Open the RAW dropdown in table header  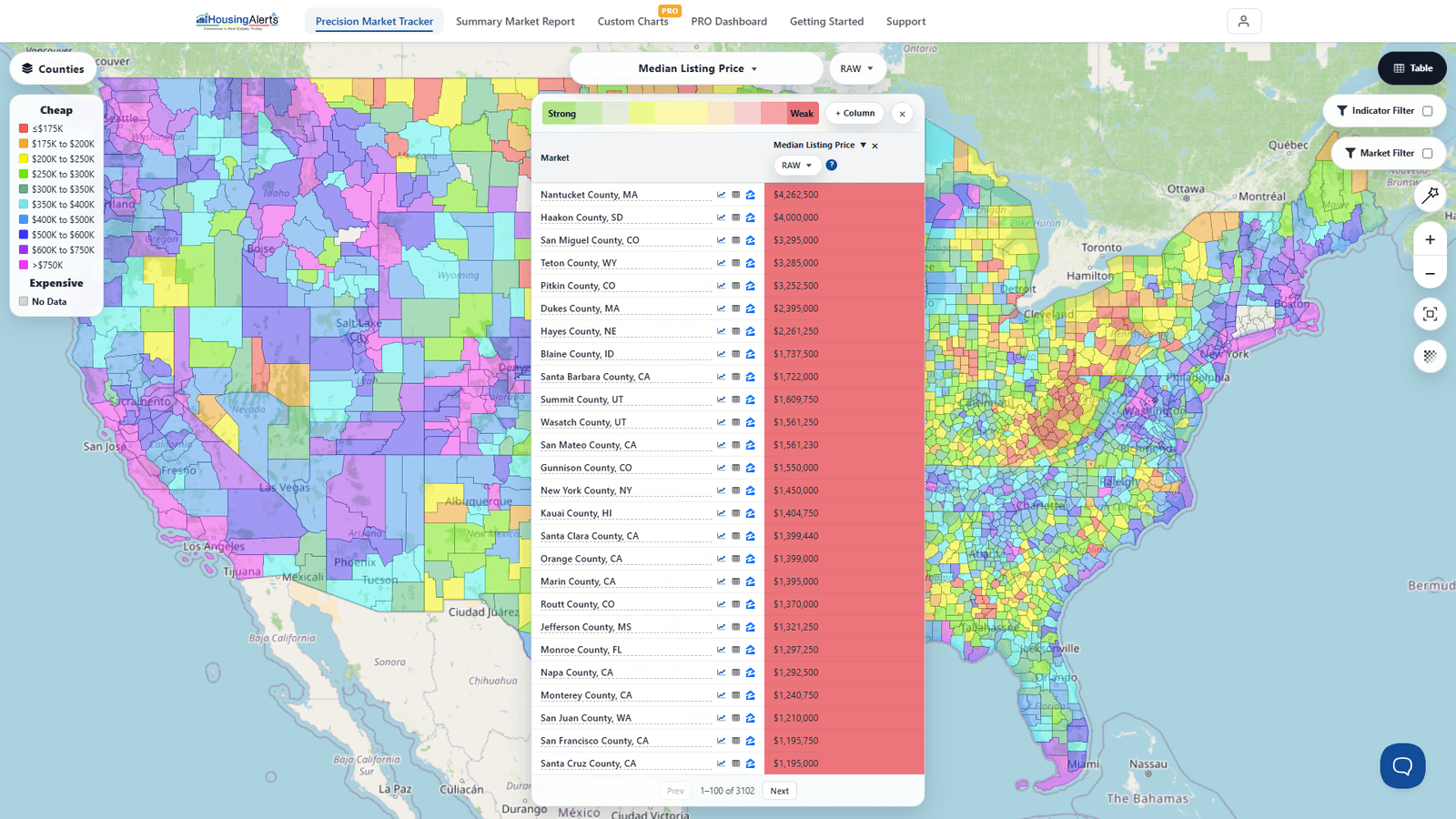coord(797,166)
